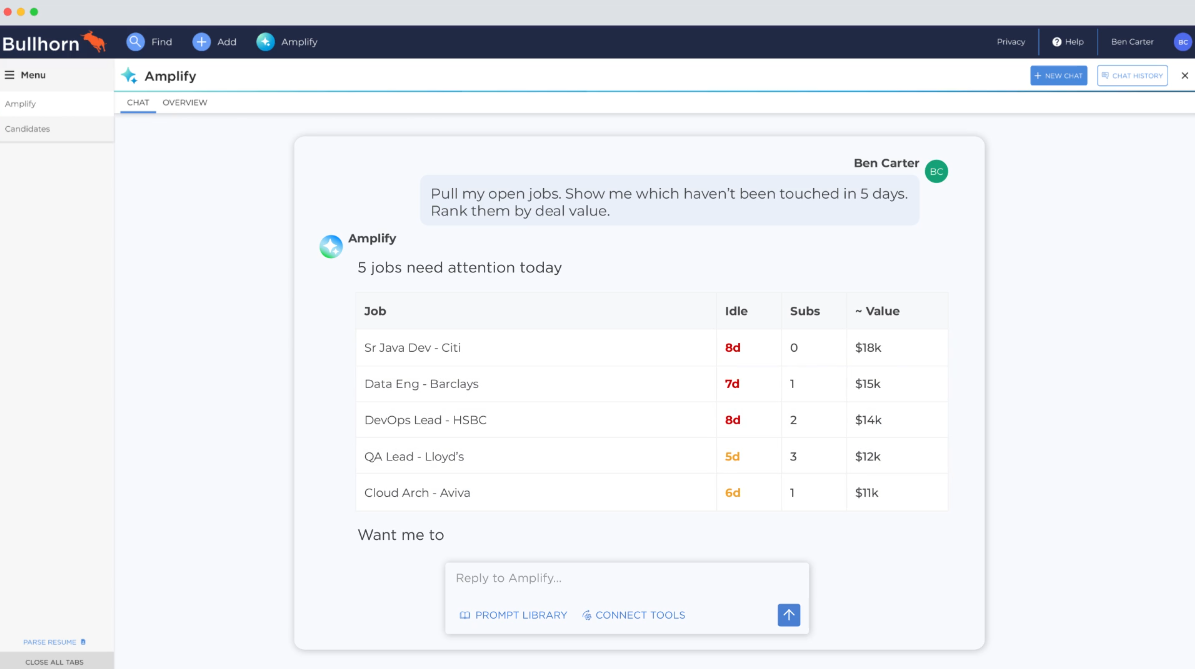Viewport: 1195px width, 669px height.
Task: Click the Amplify avatar in chat
Action: coord(331,246)
